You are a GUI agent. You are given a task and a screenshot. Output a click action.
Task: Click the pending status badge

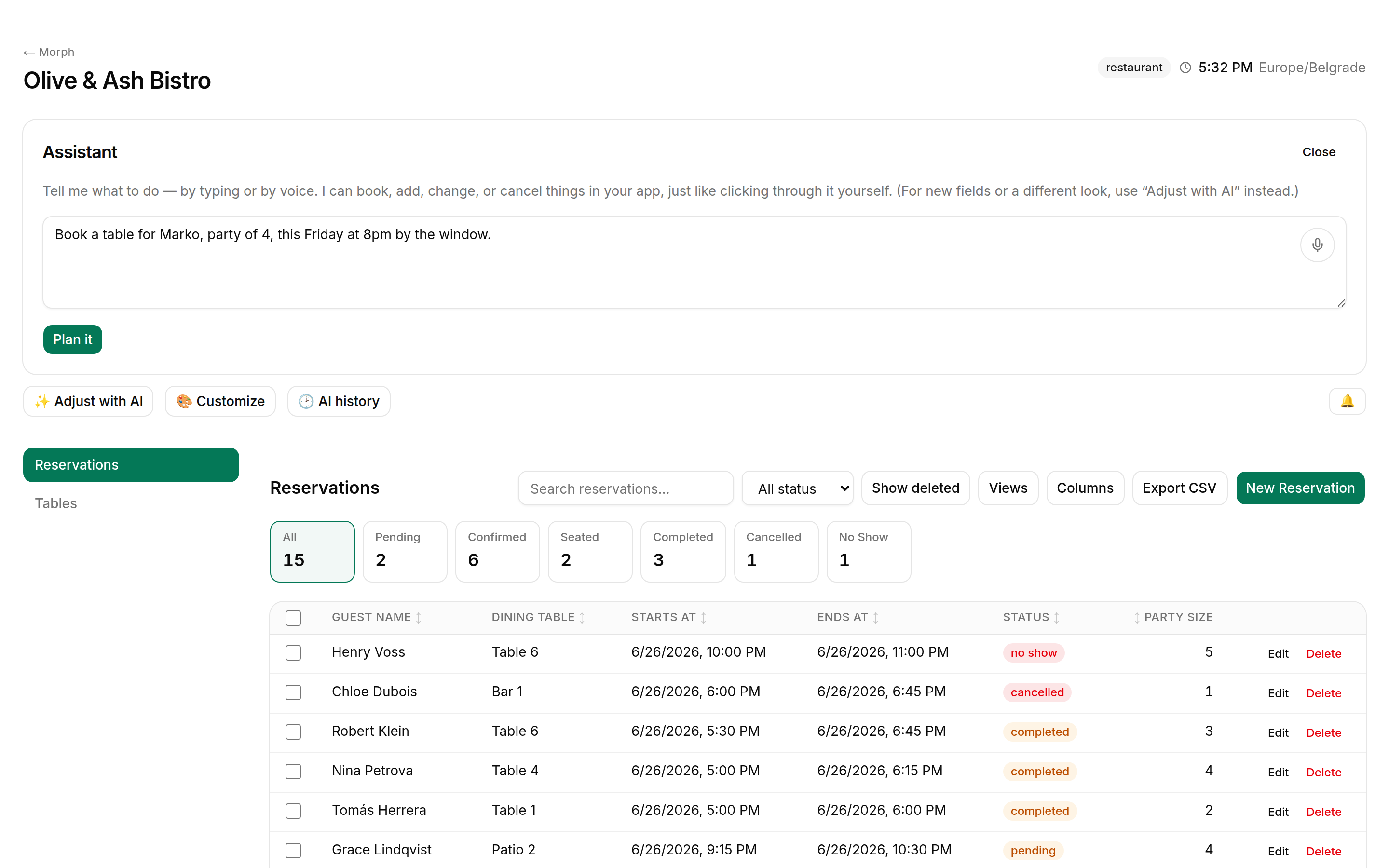tap(1033, 851)
